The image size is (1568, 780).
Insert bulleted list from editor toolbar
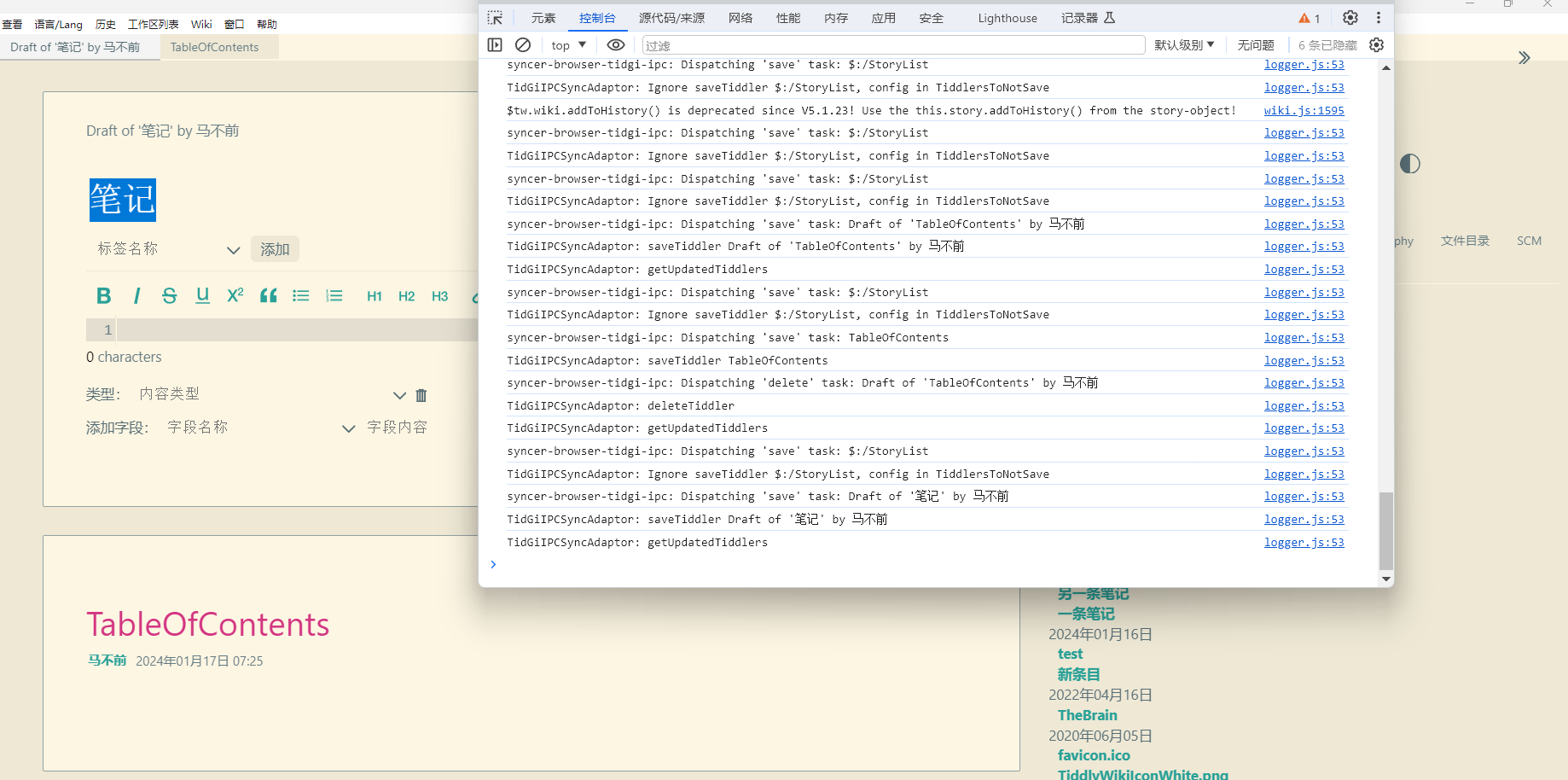coord(301,295)
